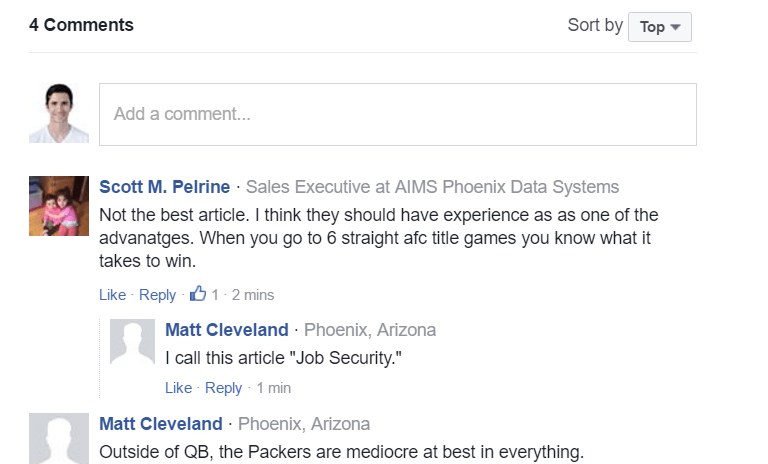Click the "1 min" timestamp on Matt's reply
The image size is (768, 464).
coord(274,388)
